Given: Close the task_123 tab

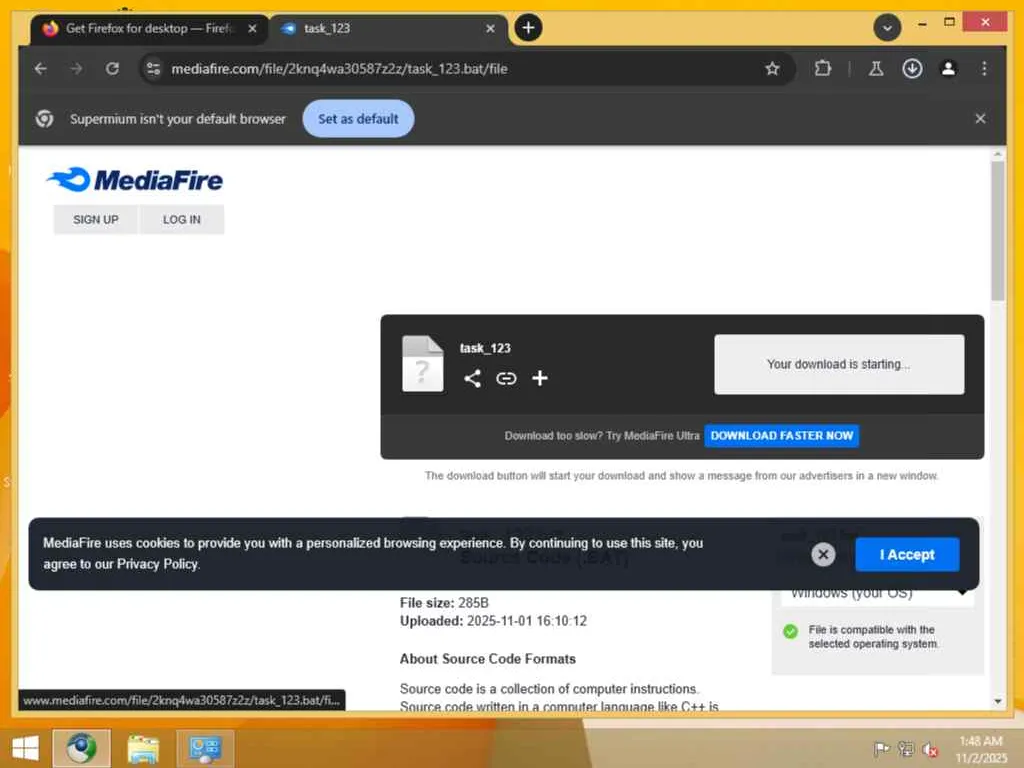Looking at the screenshot, I should [x=490, y=29].
